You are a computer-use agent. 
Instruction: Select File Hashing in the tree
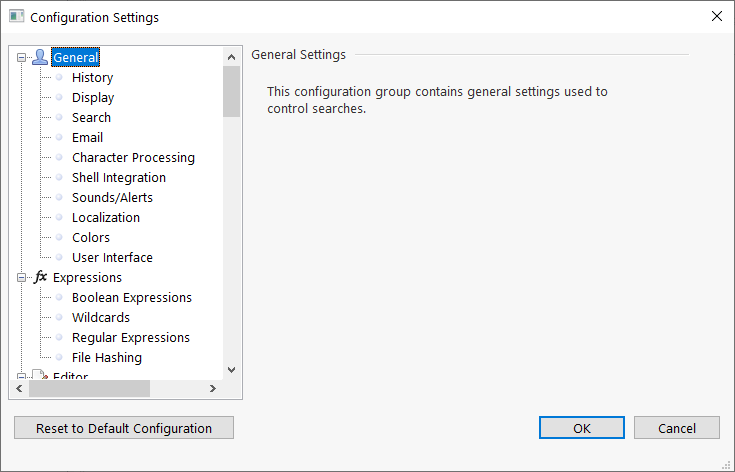(106, 358)
